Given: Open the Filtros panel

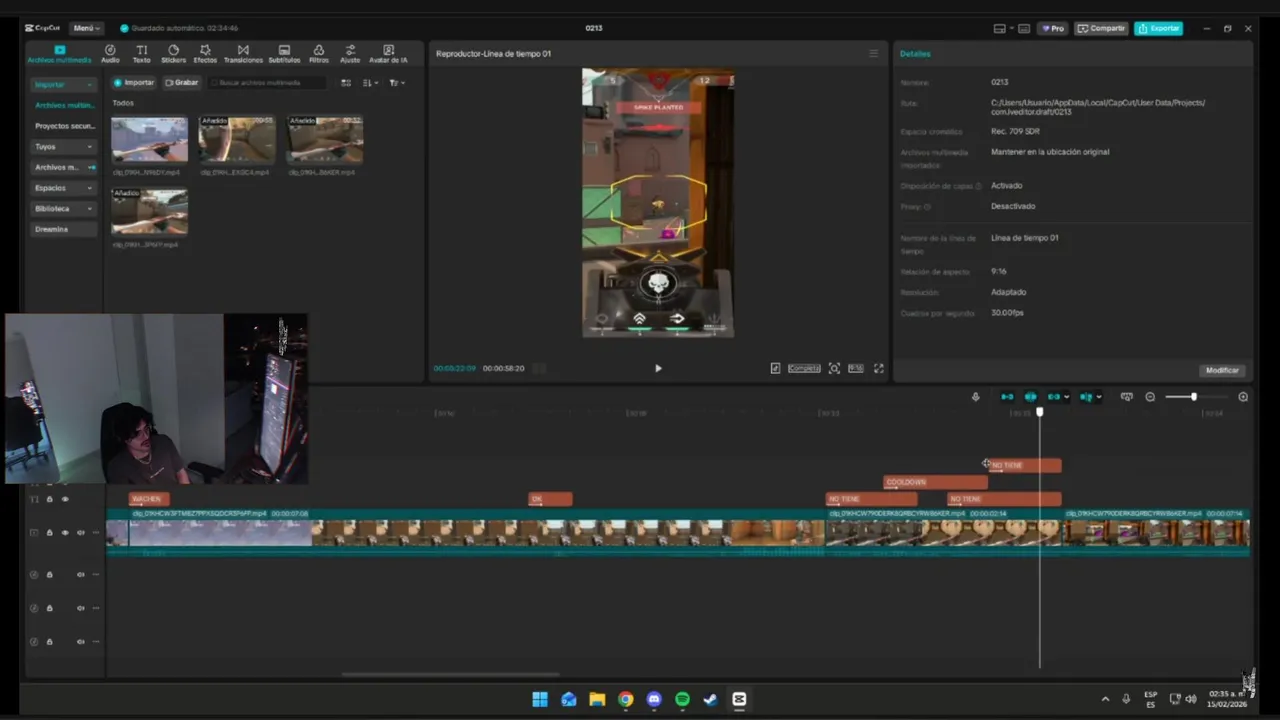Looking at the screenshot, I should click(x=318, y=54).
